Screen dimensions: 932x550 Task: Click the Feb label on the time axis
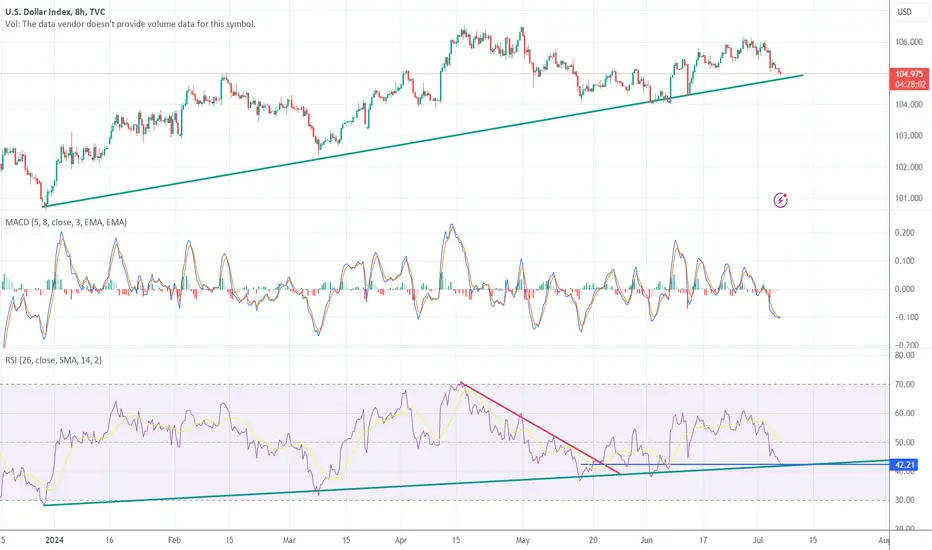click(174, 540)
